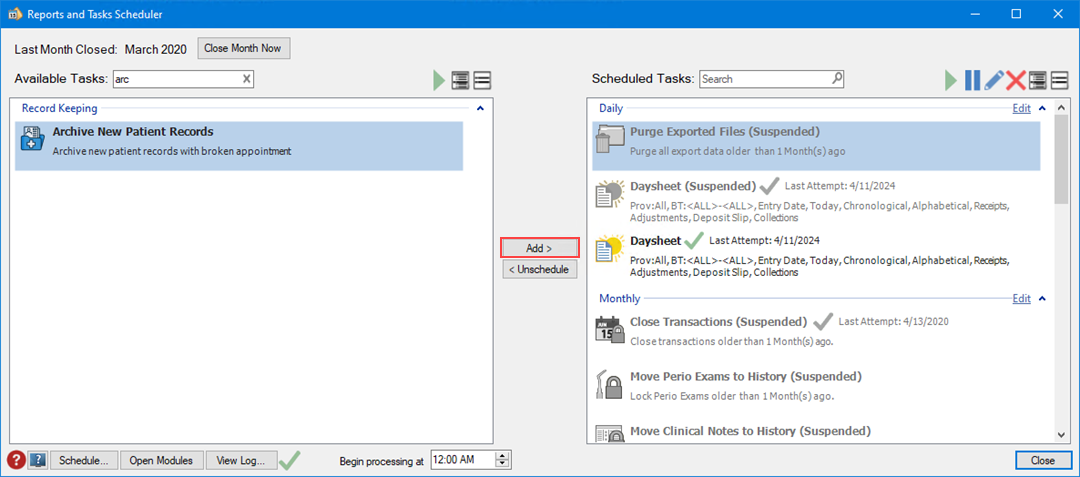
Task: Collapse the Daily scheduled tasks group
Action: point(1041,108)
